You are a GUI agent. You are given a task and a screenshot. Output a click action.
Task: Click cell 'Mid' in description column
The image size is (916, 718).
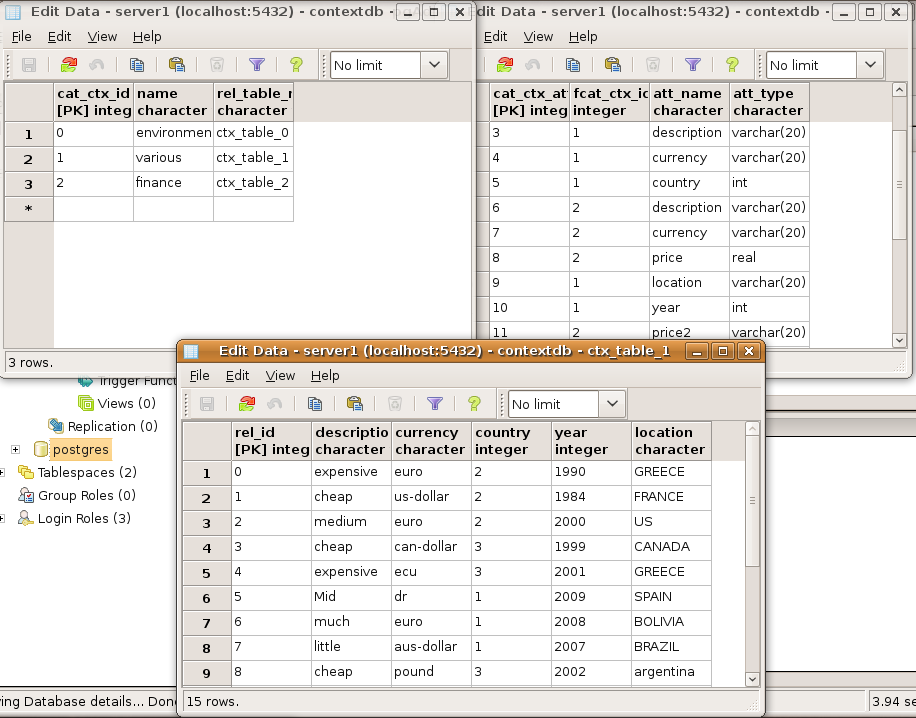click(351, 596)
